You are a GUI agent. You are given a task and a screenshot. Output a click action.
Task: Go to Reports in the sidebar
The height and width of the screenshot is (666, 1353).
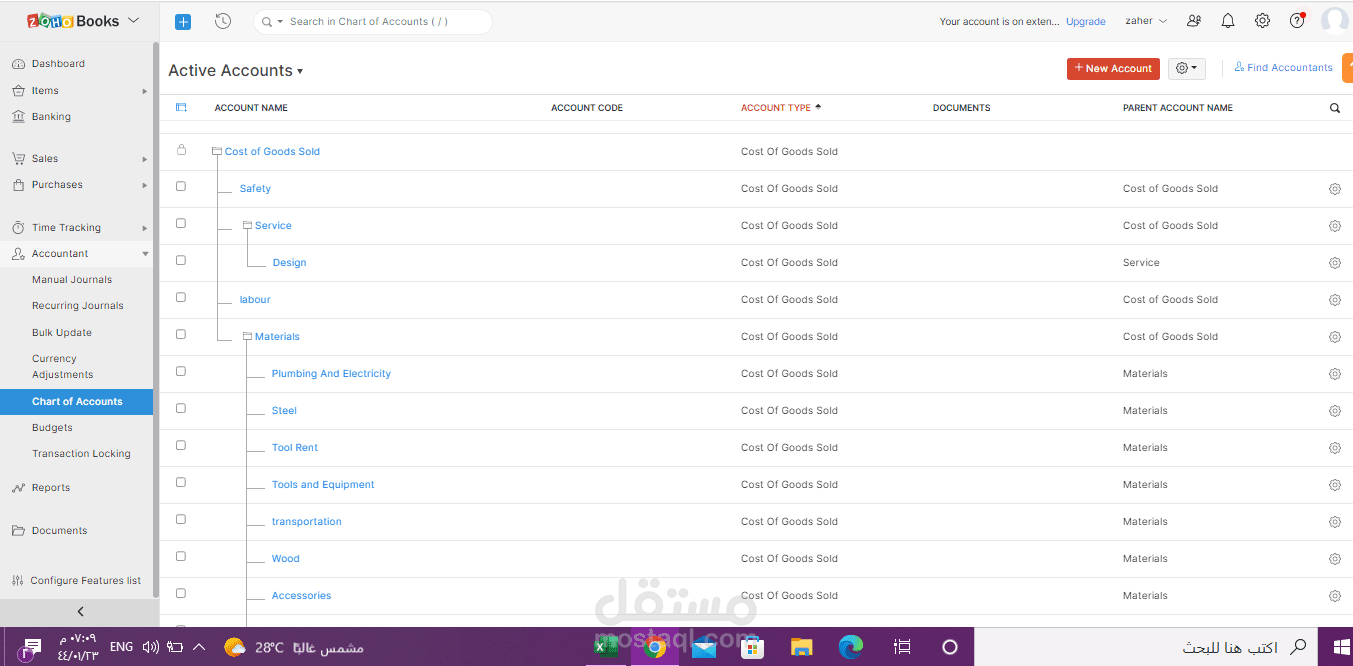coord(51,488)
